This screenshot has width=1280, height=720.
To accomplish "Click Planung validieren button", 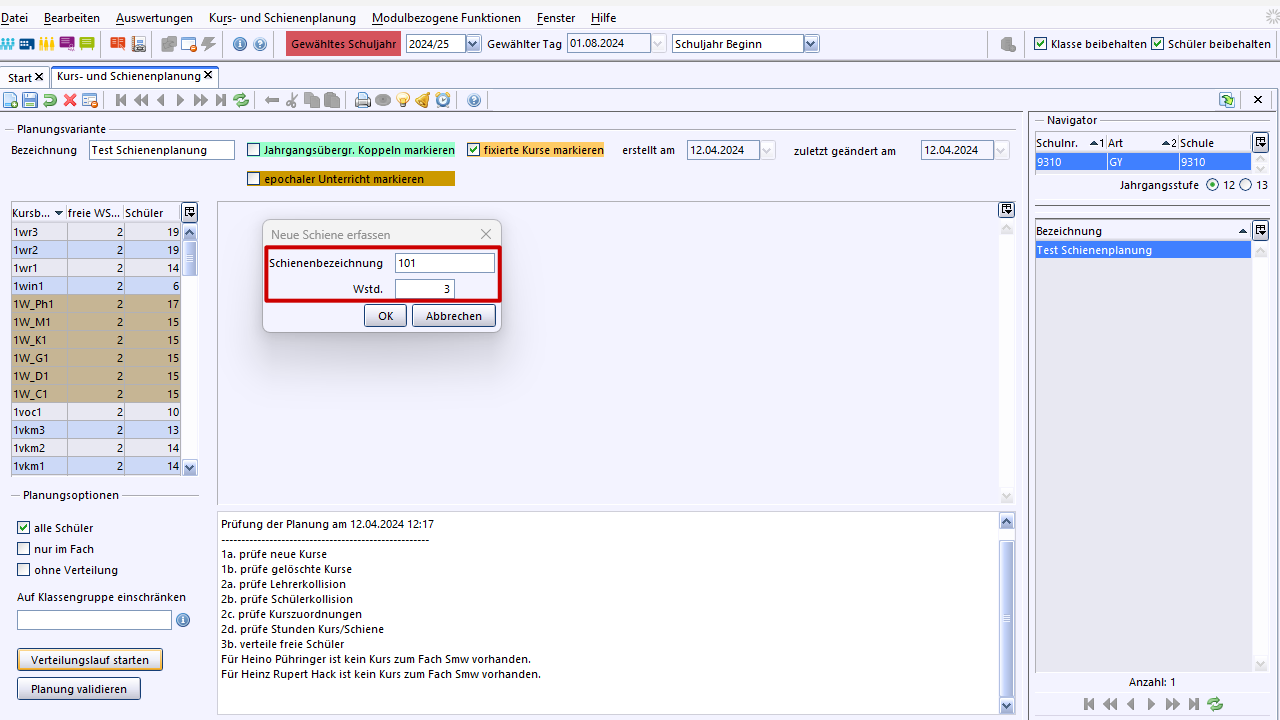I will [79, 689].
